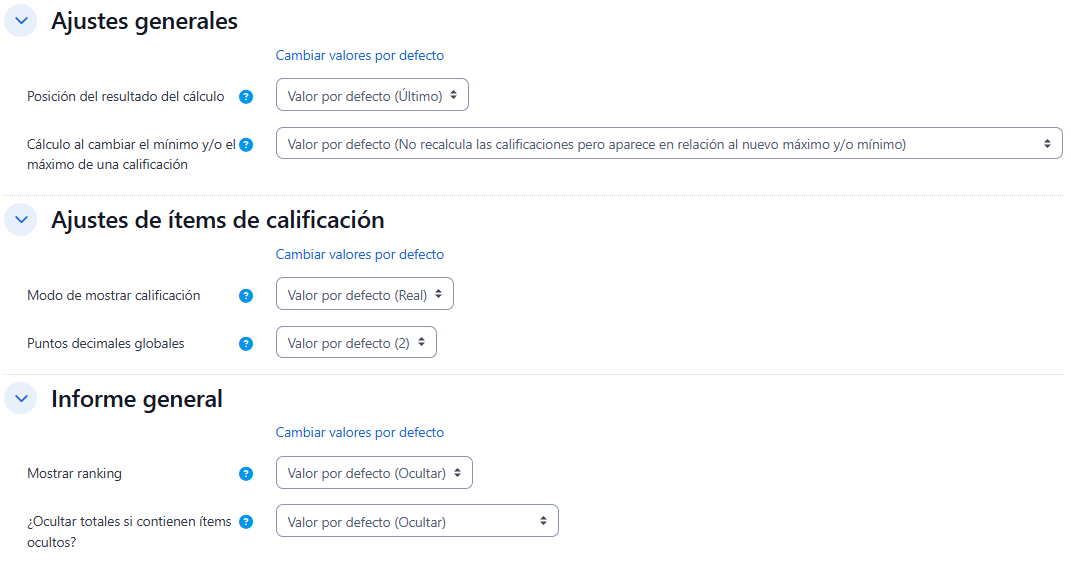
Task: Open the Ocultar totales dropdown
Action: pyautogui.click(x=416, y=522)
